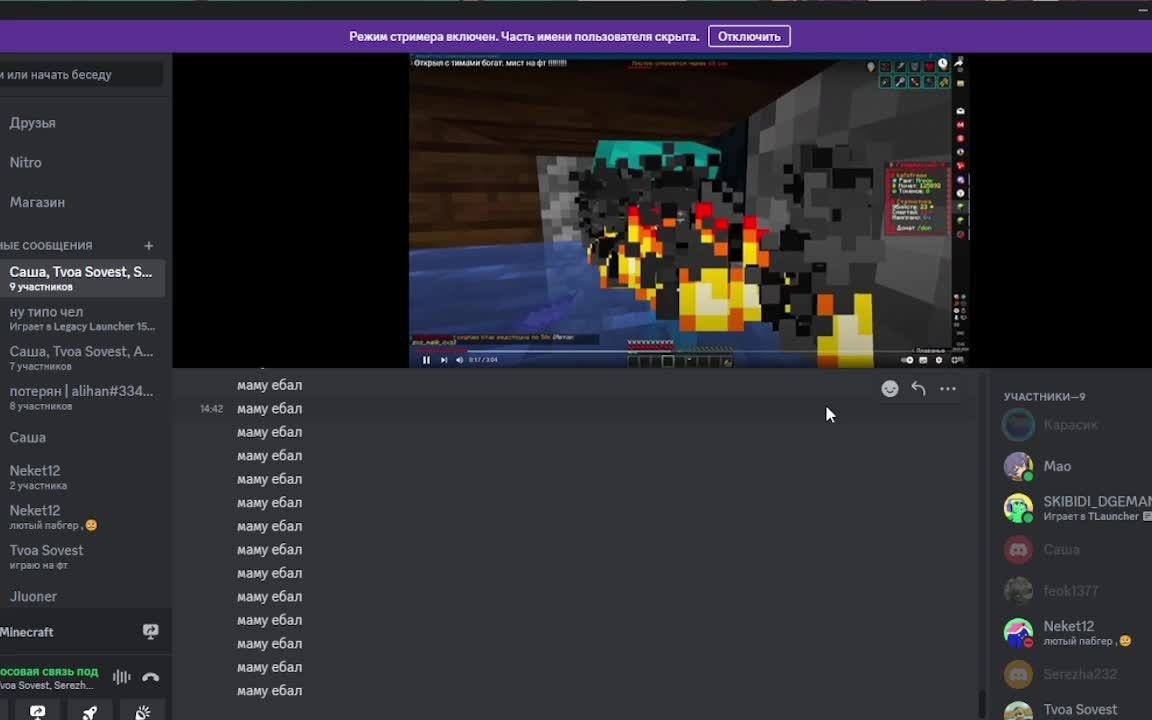
Task: Open group Саша, Tvoa Sovest, A... 7 участников
Action: point(82,358)
